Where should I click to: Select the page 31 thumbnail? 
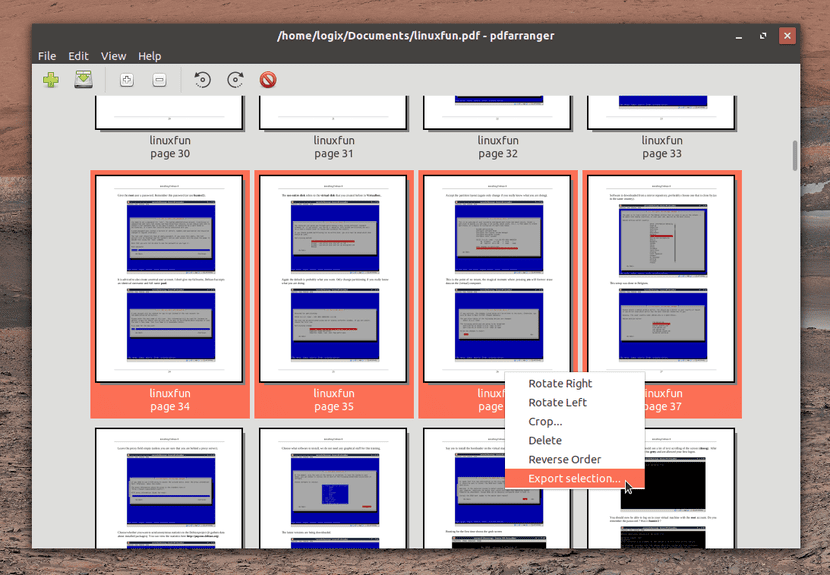tap(333, 112)
